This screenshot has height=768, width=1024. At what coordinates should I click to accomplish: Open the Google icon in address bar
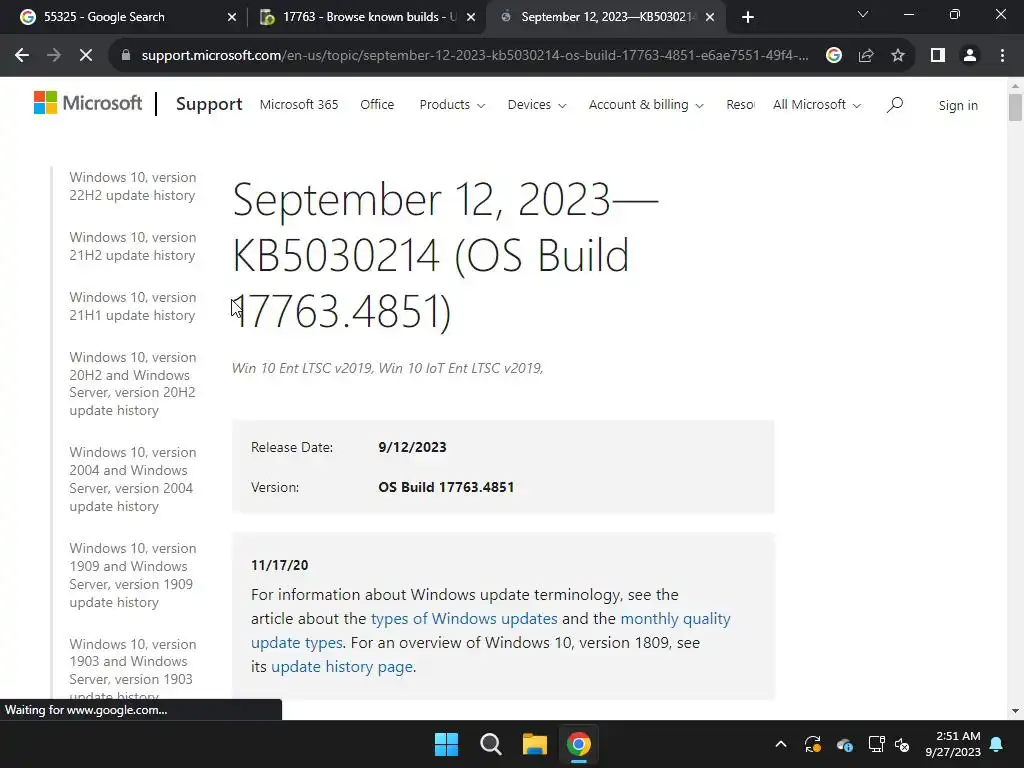(x=833, y=56)
